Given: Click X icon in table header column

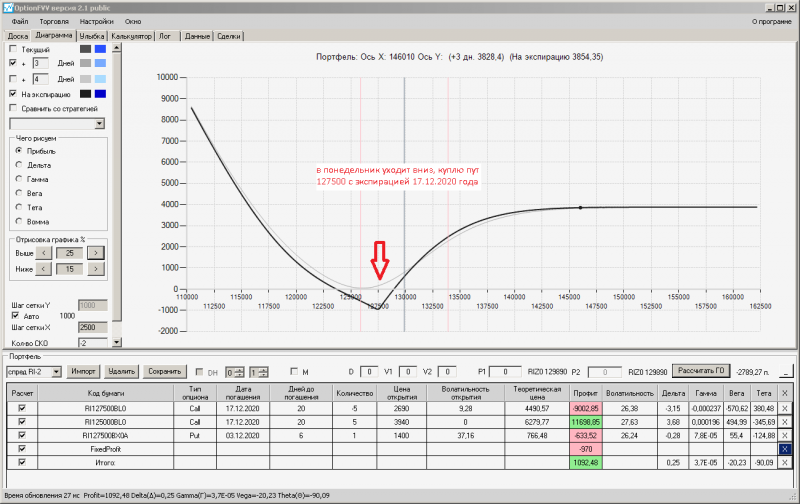Looking at the screenshot, I should pyautogui.click(x=785, y=393).
